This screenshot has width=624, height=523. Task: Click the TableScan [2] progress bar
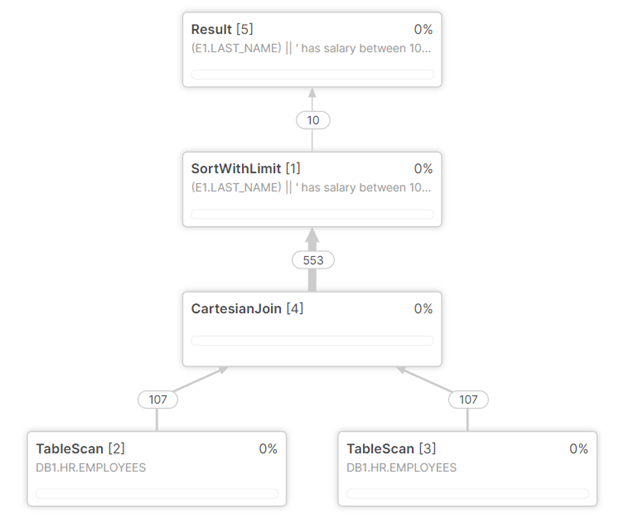coord(157,494)
